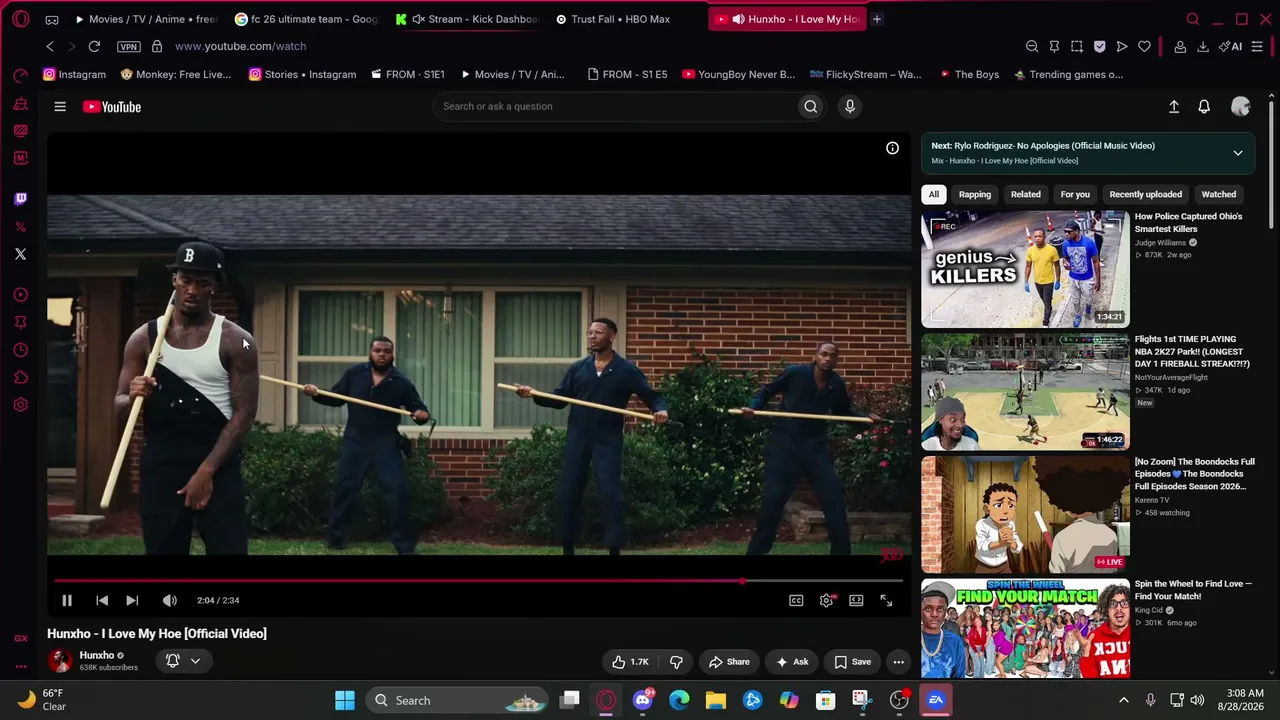
Task: Open the more actions menu below the video
Action: coord(898,661)
